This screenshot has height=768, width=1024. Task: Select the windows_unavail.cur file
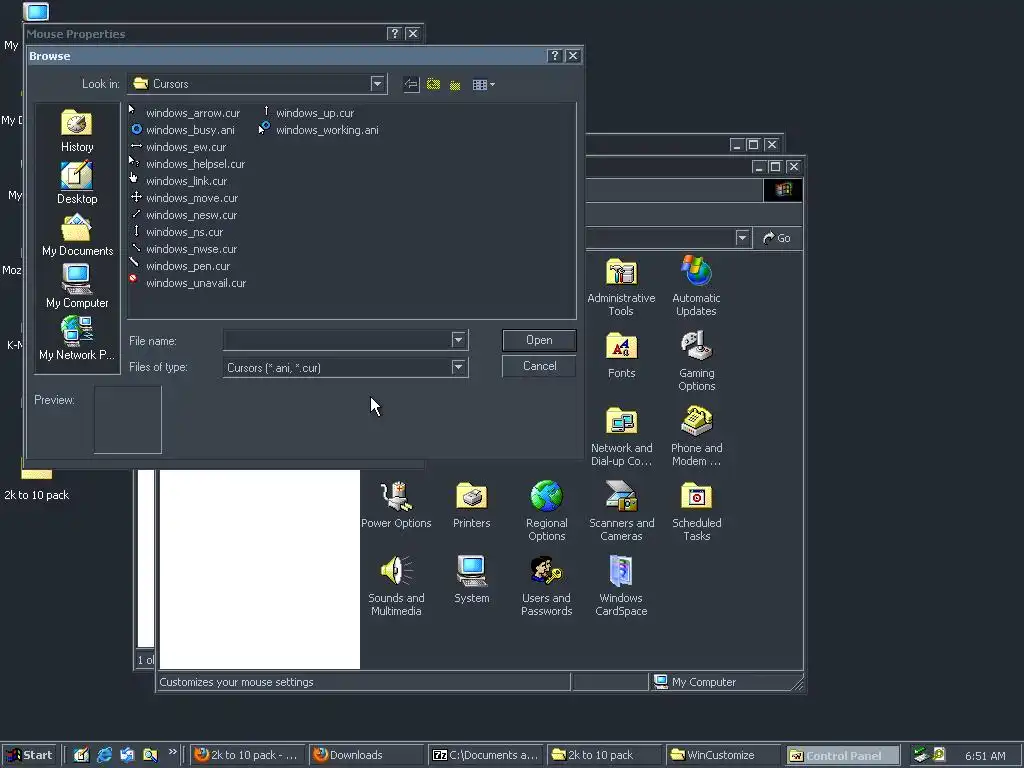(x=188, y=283)
